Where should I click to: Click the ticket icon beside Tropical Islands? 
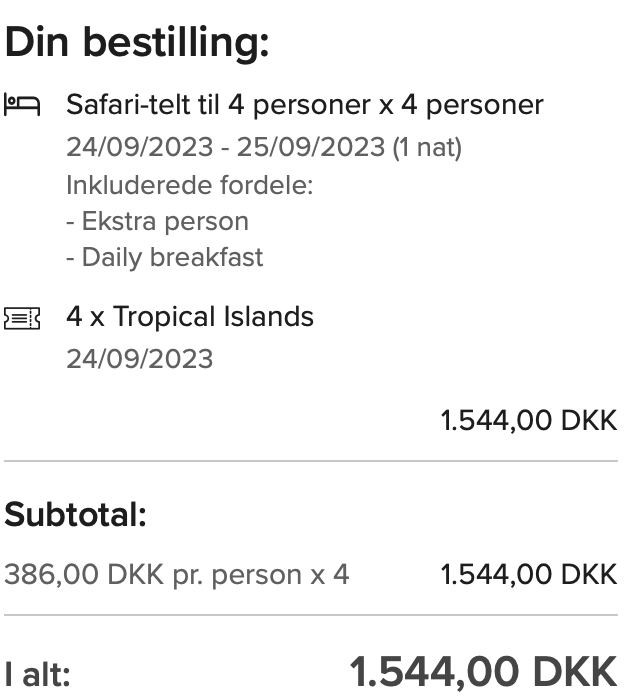pyautogui.click(x=22, y=318)
